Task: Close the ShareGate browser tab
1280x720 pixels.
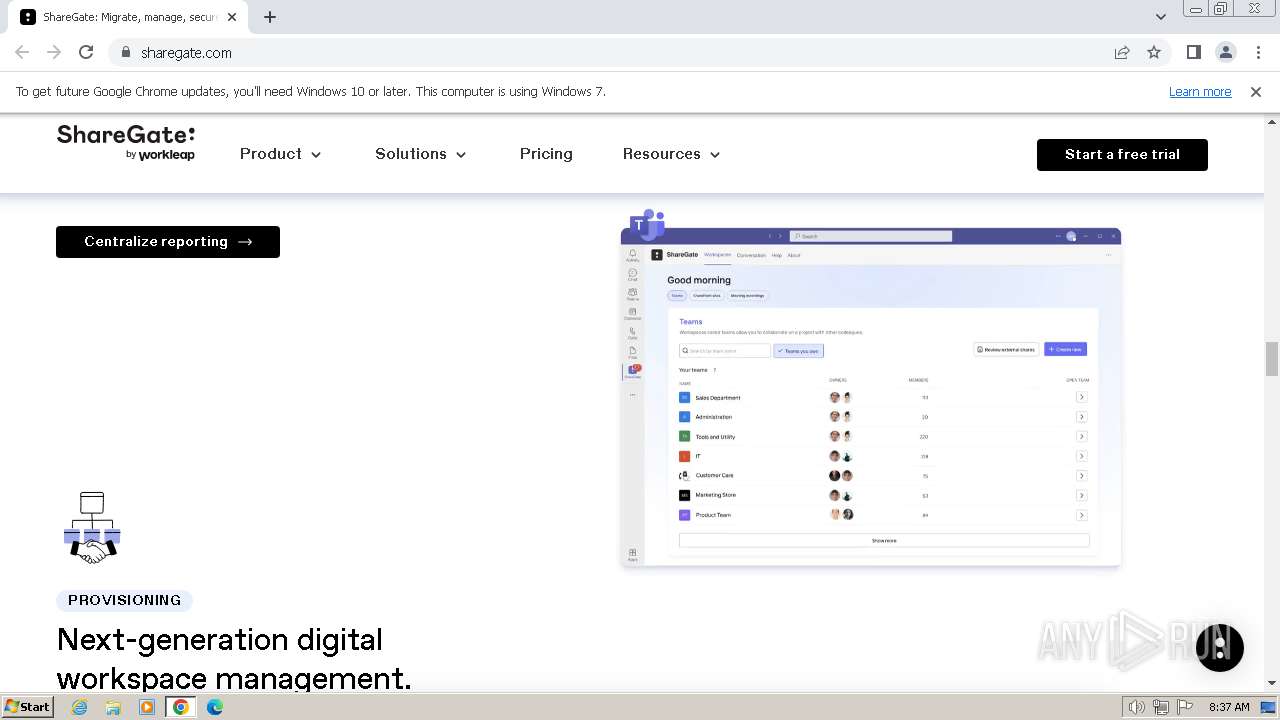Action: pyautogui.click(x=232, y=17)
